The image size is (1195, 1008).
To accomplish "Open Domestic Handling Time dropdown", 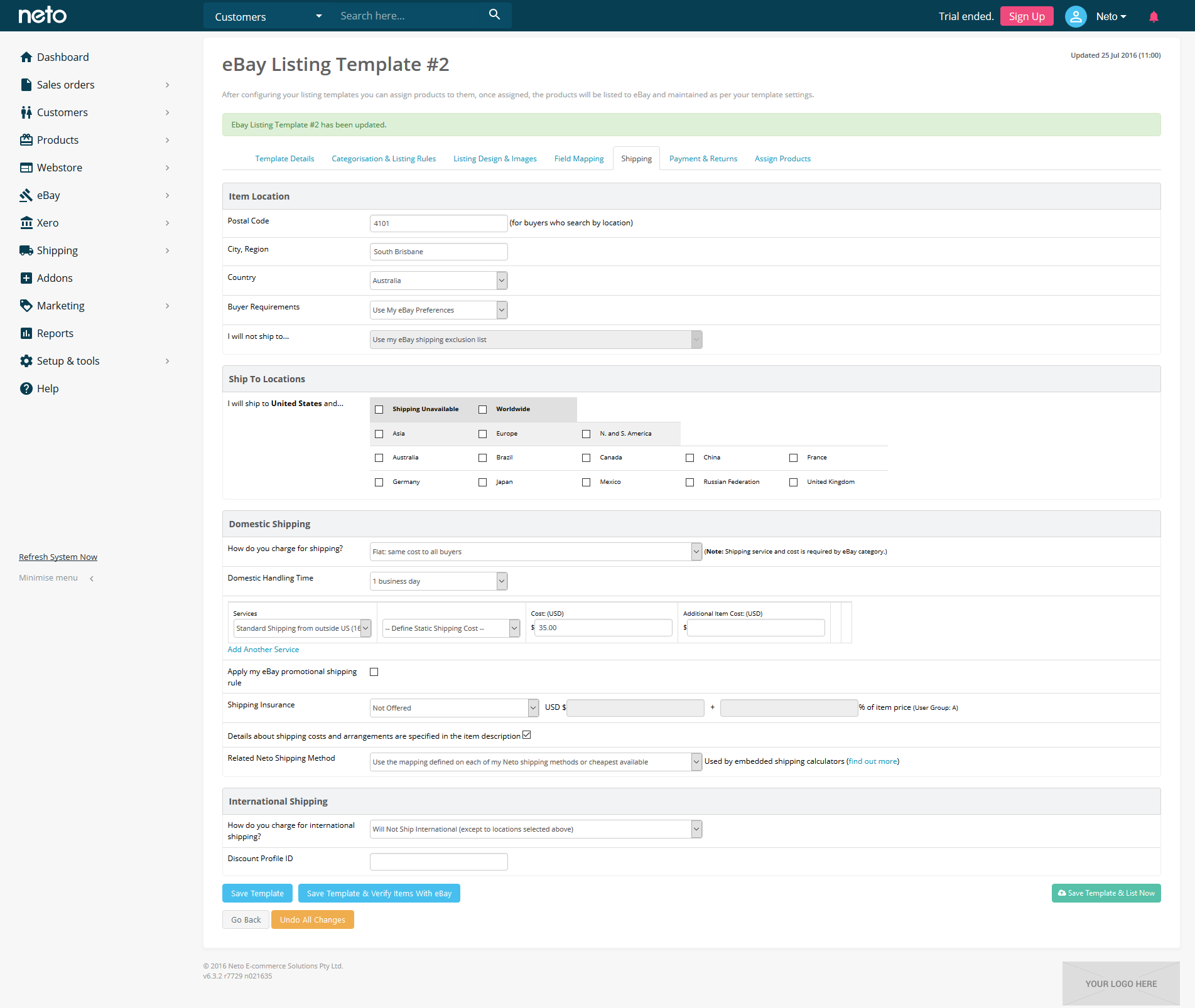I will [438, 581].
